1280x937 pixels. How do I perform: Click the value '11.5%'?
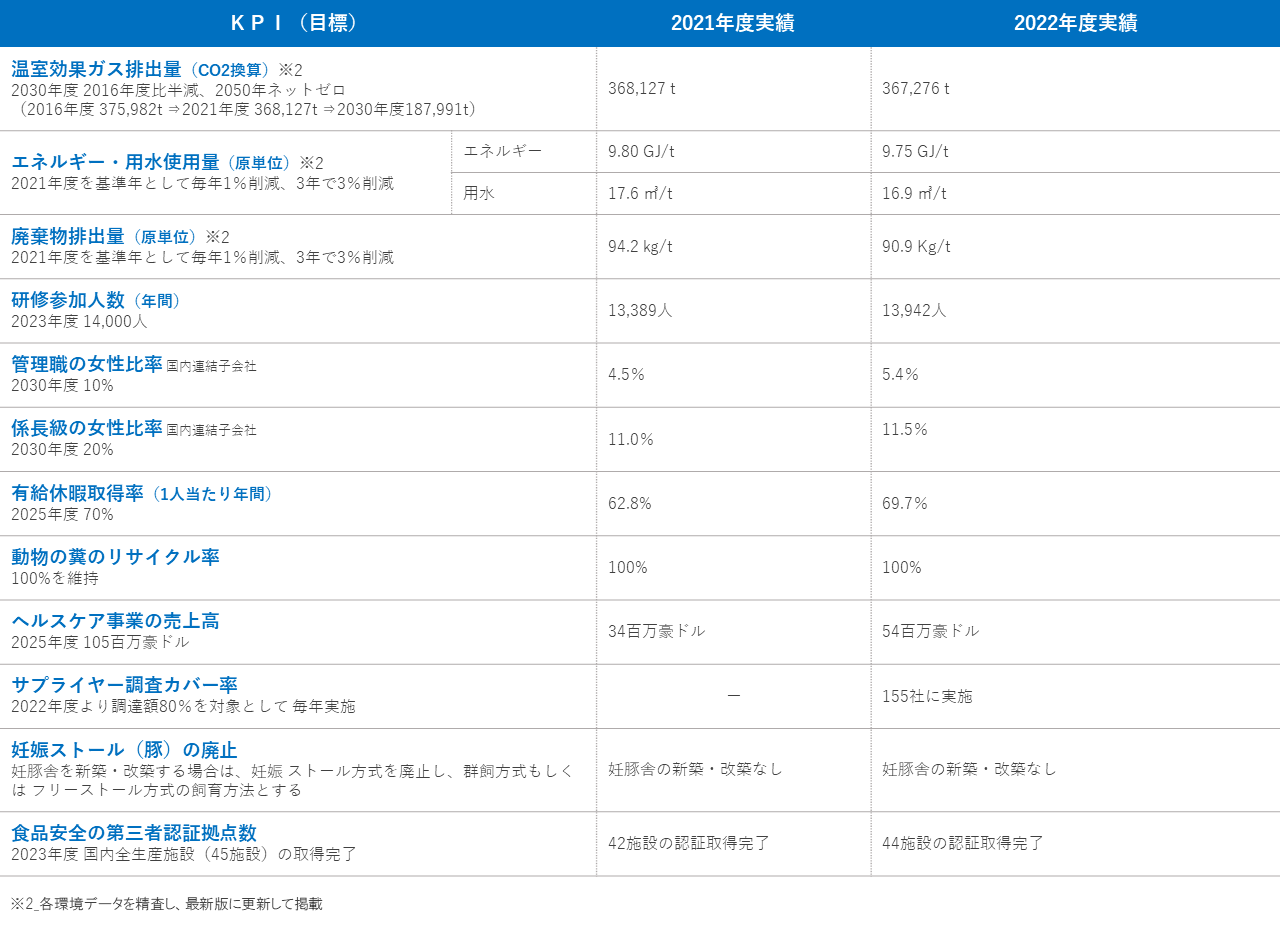pos(905,429)
